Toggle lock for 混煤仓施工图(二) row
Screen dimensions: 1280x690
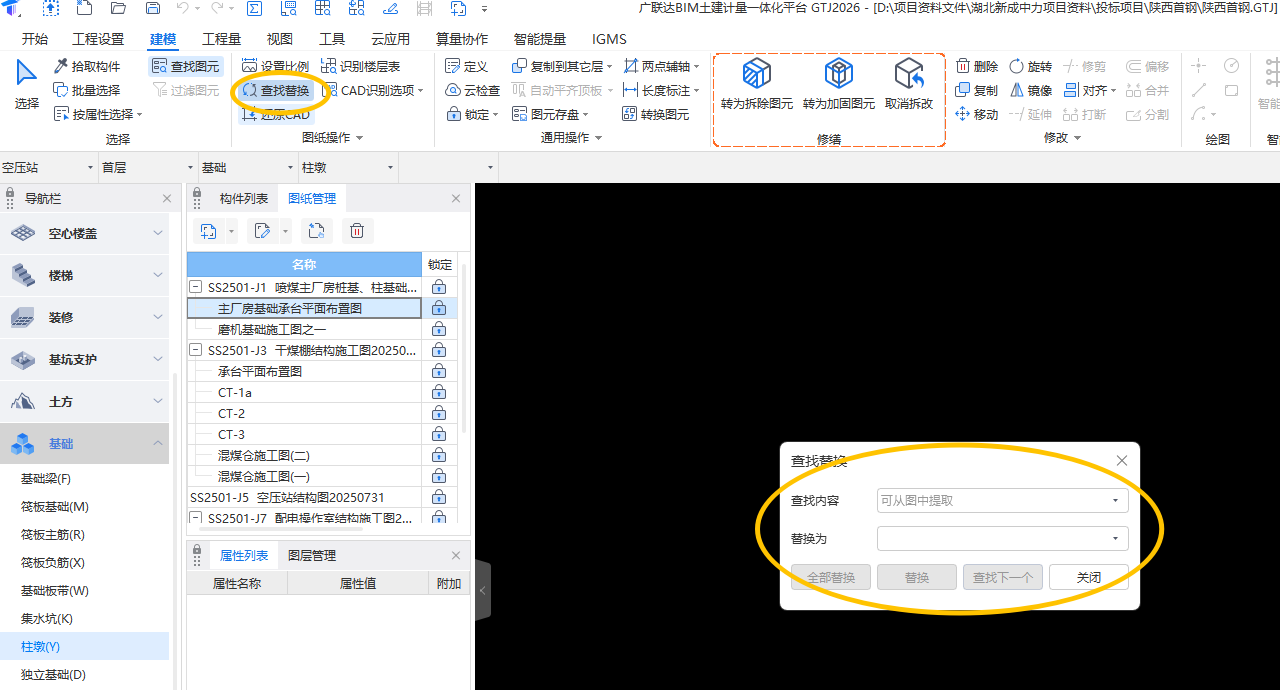coord(439,455)
